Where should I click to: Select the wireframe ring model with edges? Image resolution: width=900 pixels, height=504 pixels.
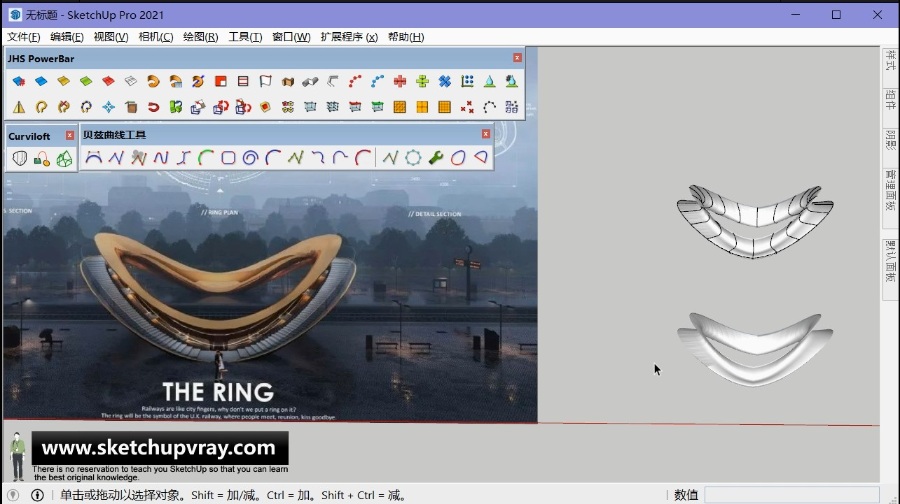[x=755, y=221]
